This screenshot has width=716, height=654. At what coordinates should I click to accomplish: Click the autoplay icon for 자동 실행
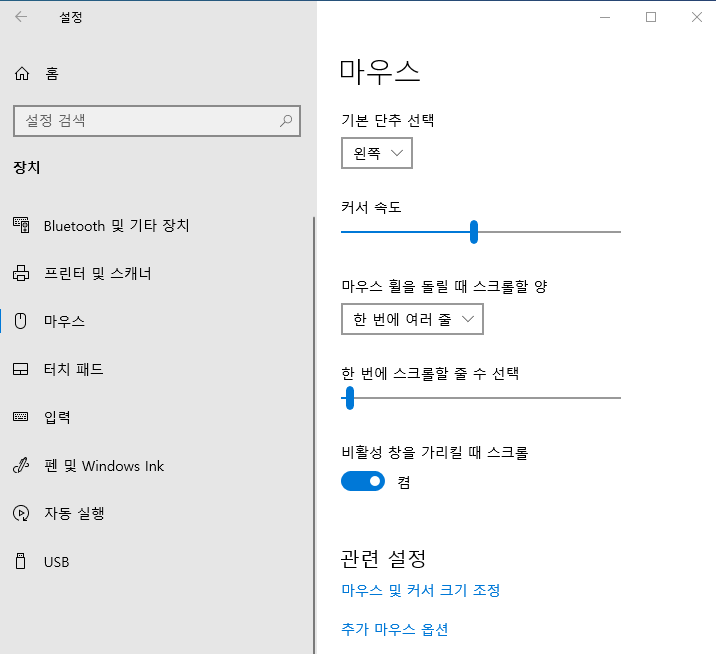pyautogui.click(x=21, y=513)
